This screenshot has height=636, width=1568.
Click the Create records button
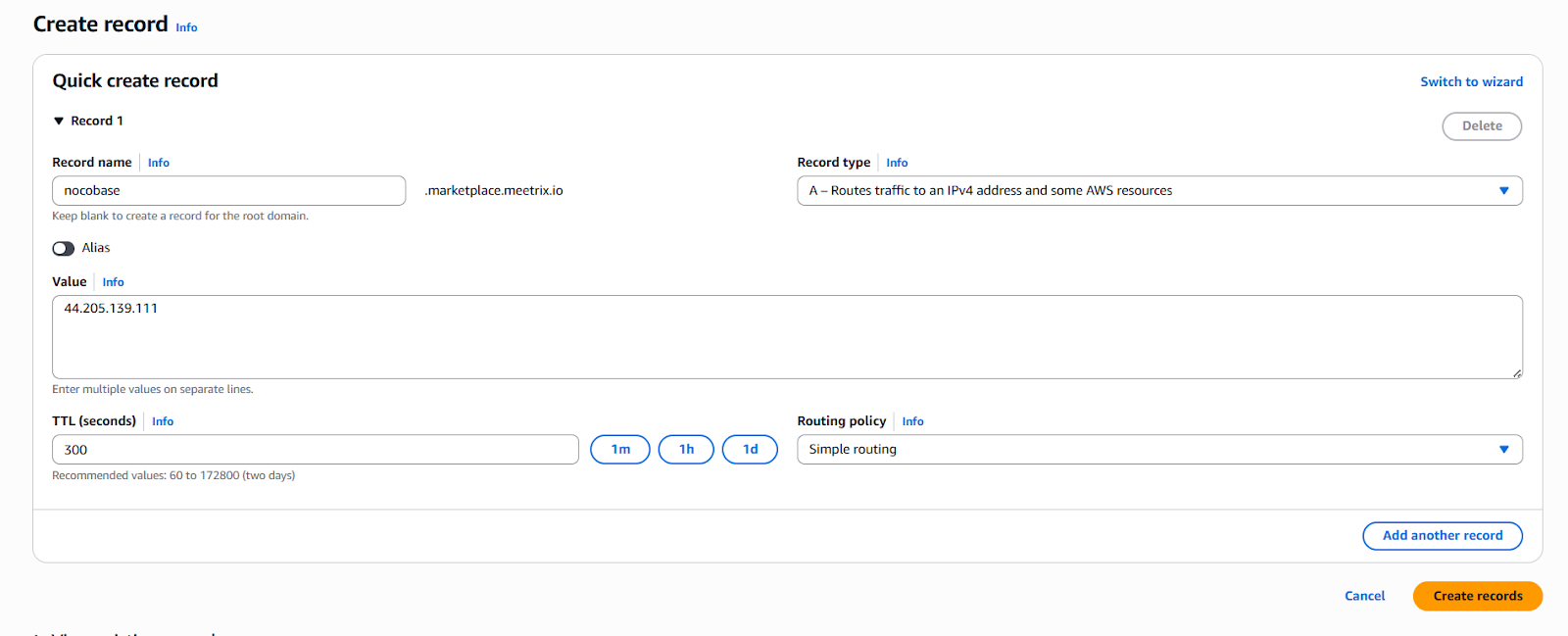(1478, 596)
